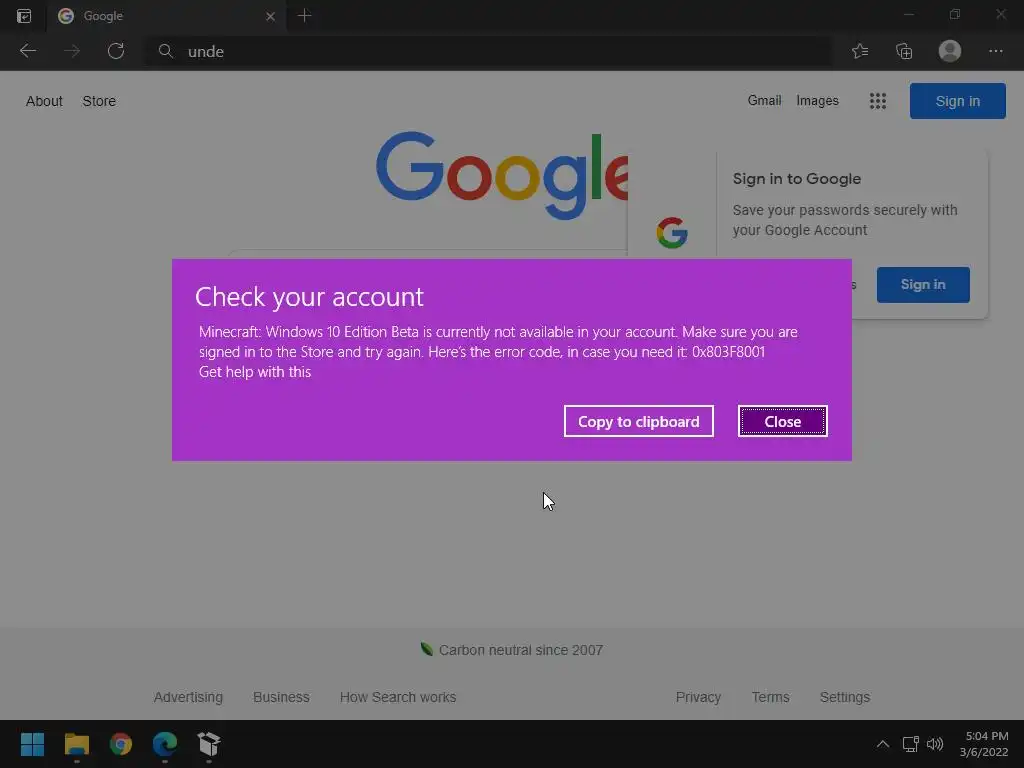Open the Terms footer link
Screen dimensions: 1024x768
771,697
